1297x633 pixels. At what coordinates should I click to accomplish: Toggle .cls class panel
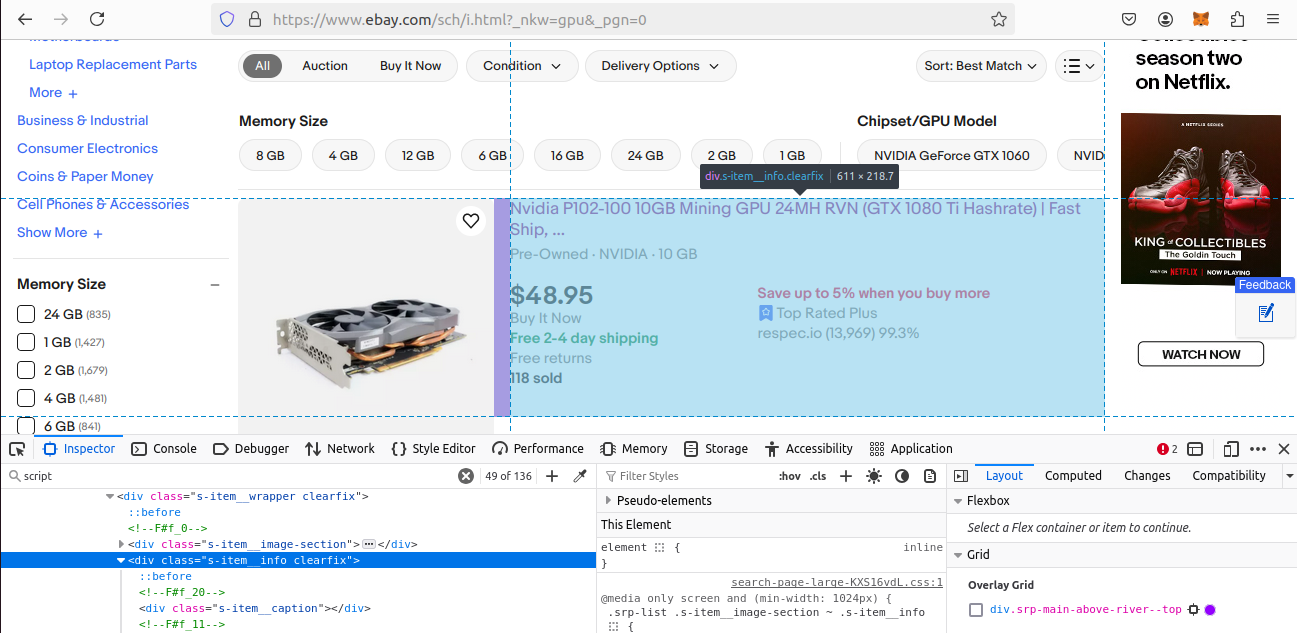point(818,476)
